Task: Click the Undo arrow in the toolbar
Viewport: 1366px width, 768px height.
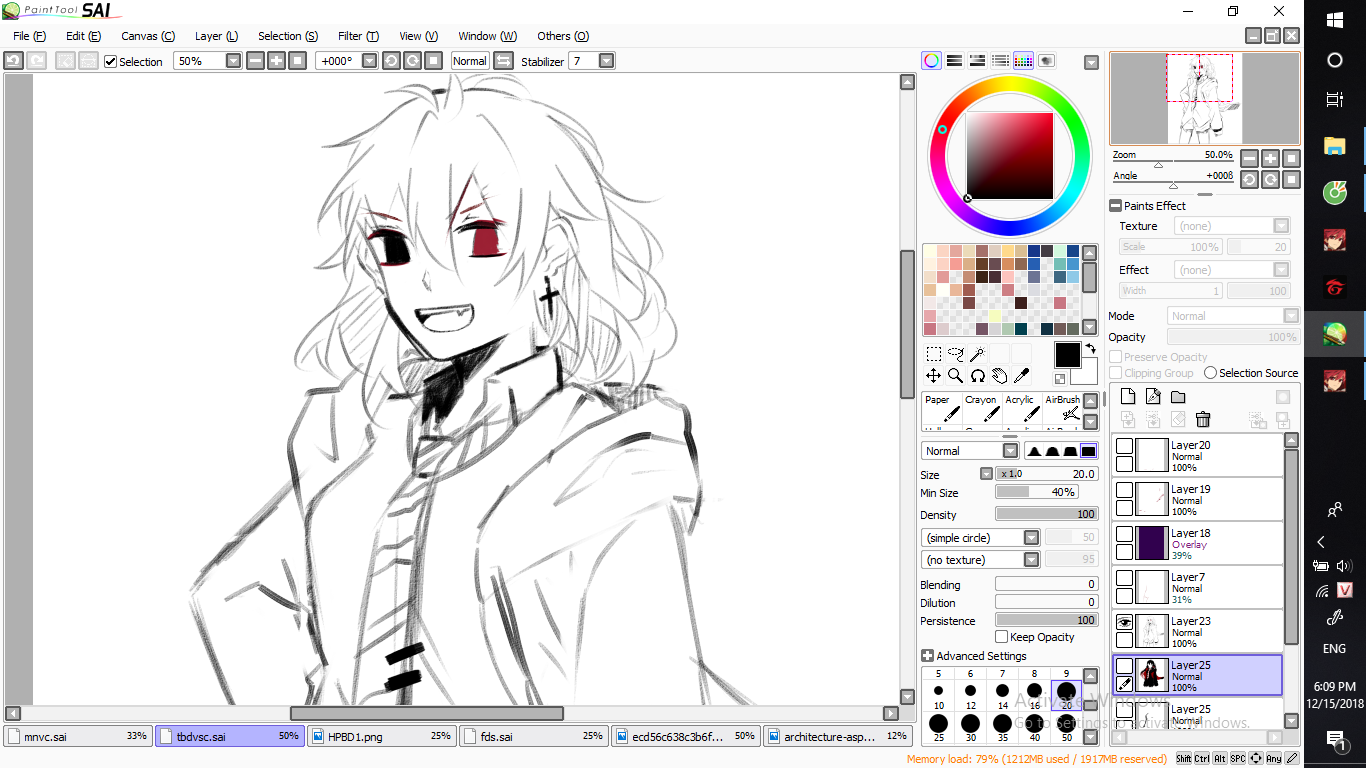Action: 14,61
